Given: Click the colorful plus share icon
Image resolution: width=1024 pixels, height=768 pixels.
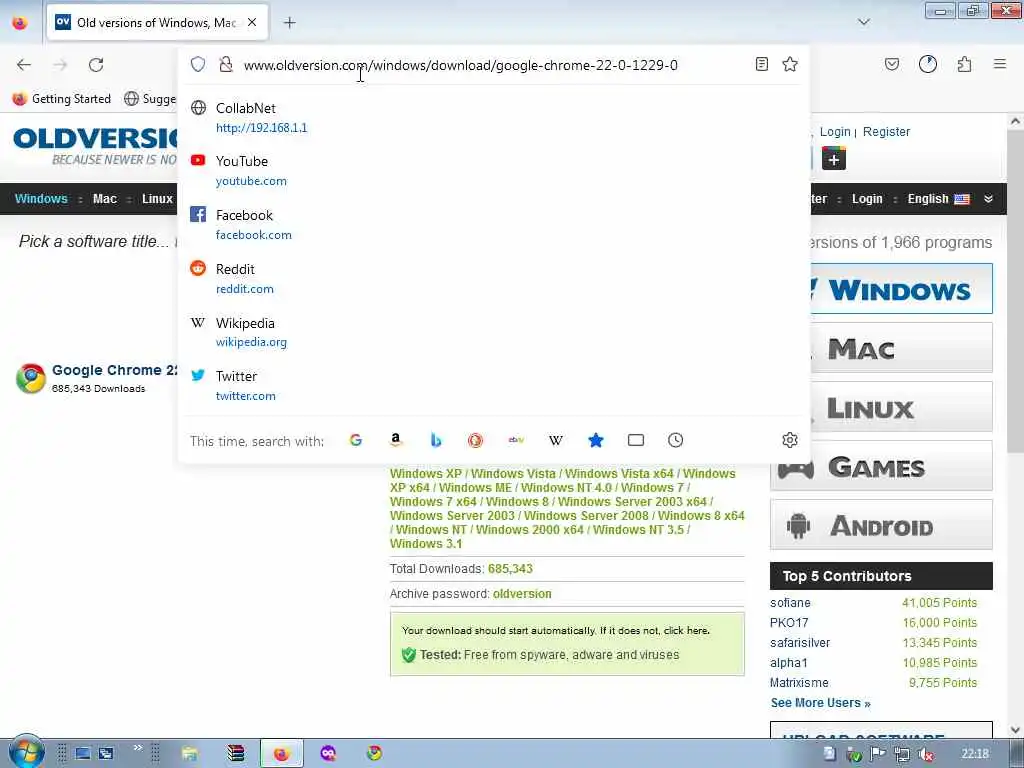Looking at the screenshot, I should [833, 159].
